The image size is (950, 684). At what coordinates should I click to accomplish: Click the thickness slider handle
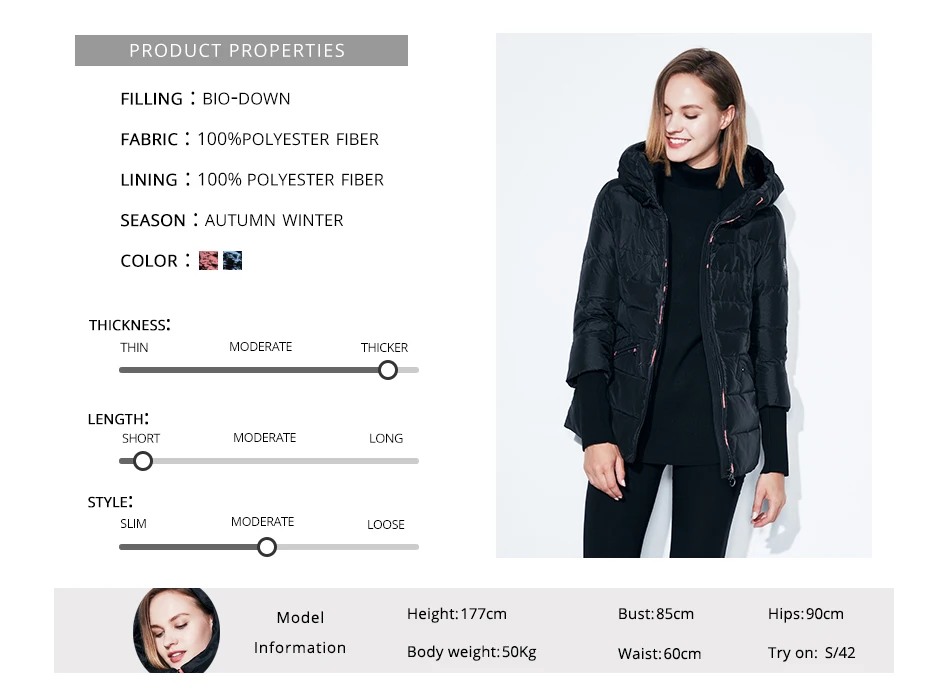tap(388, 370)
